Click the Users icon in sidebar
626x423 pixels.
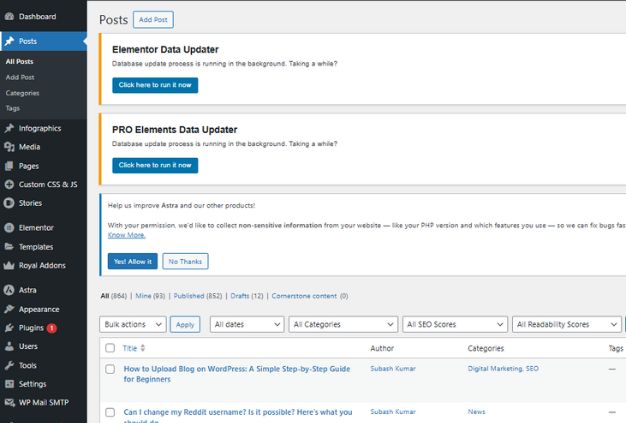9,346
